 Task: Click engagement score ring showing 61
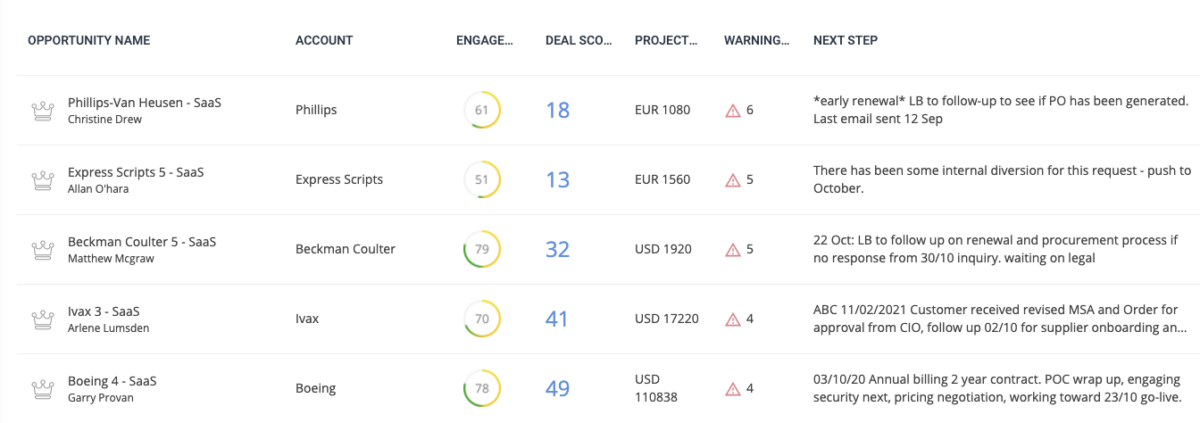[x=482, y=110]
